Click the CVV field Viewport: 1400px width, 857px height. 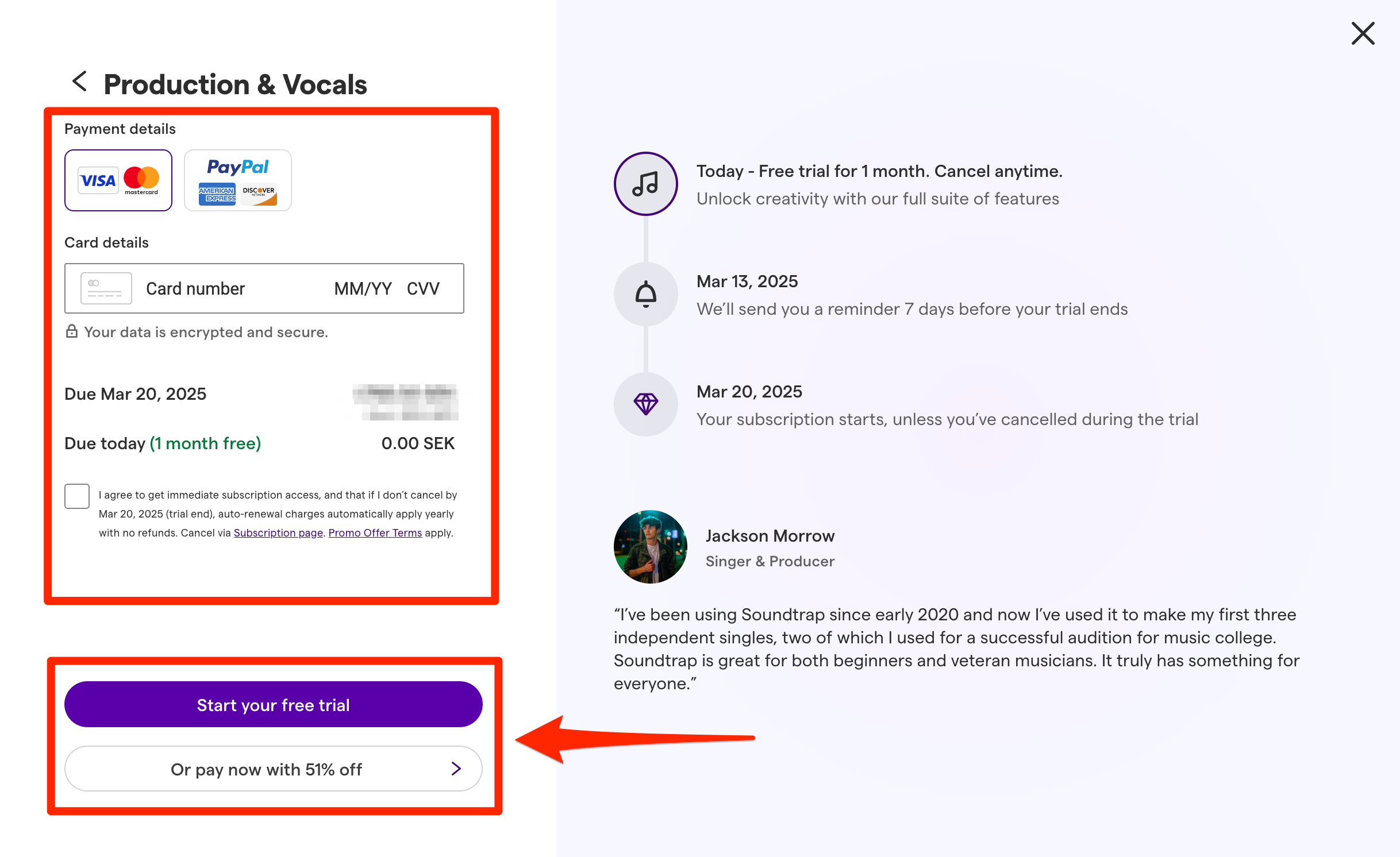423,288
